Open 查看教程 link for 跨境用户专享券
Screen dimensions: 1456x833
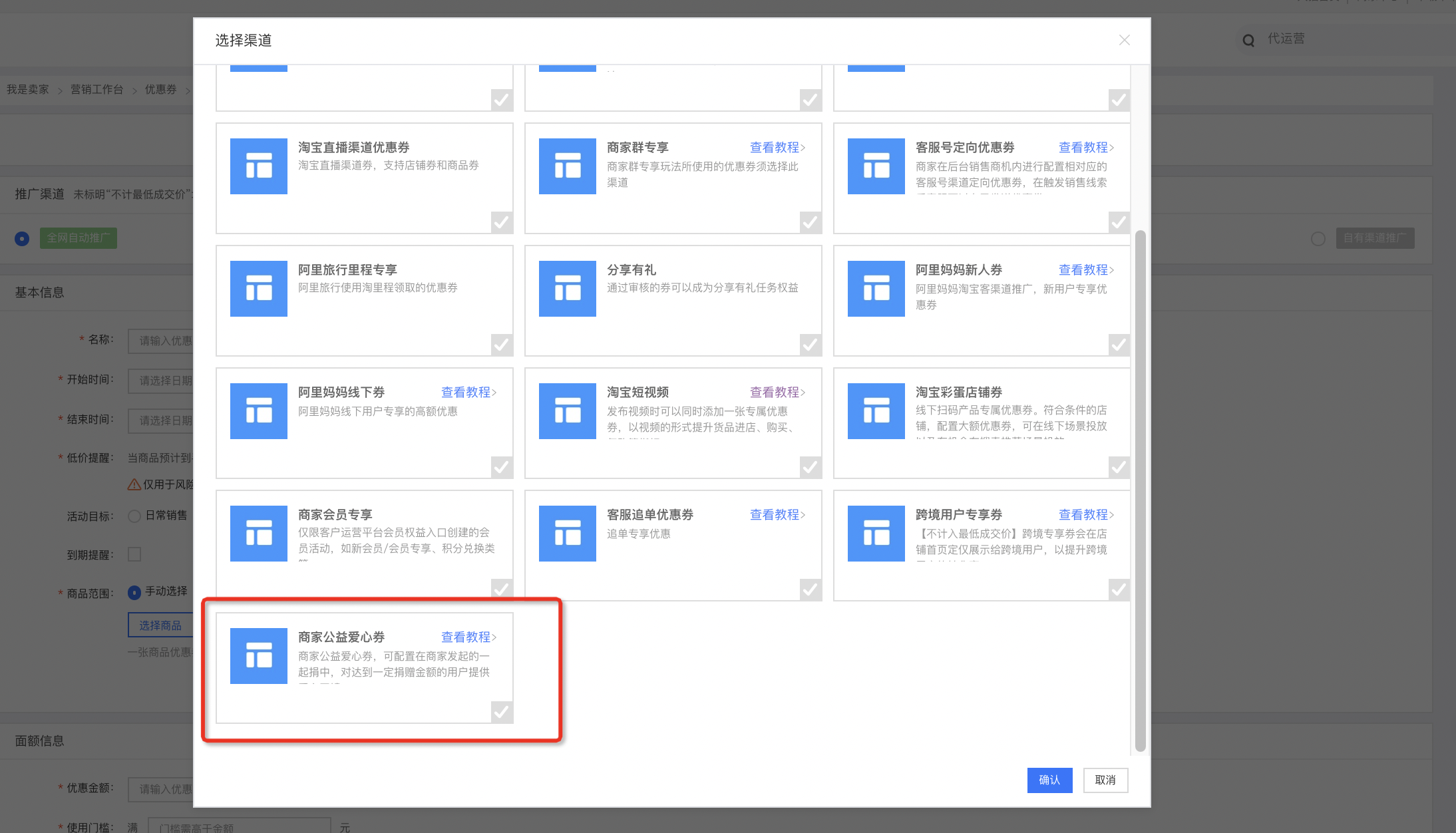[1086, 515]
